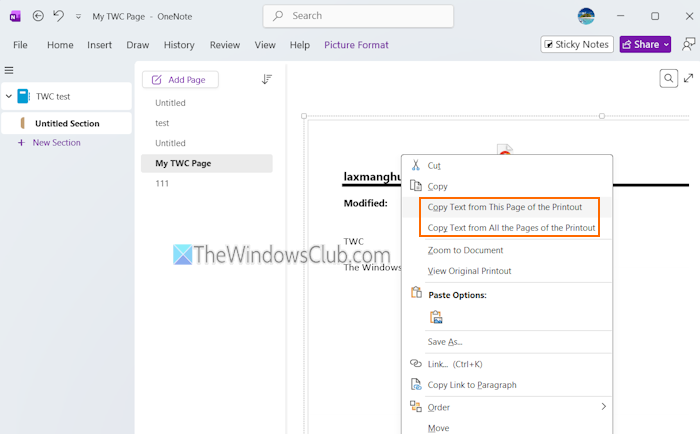This screenshot has width=700, height=434.
Task: Click the top-middle resize handle of printout
Action: pos(602,116)
